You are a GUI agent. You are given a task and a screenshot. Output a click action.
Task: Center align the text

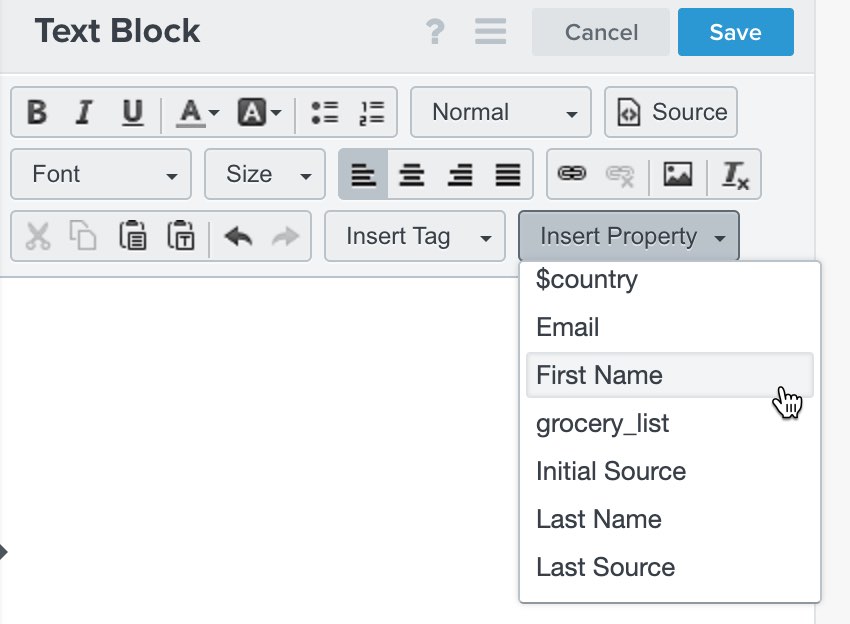tap(411, 174)
